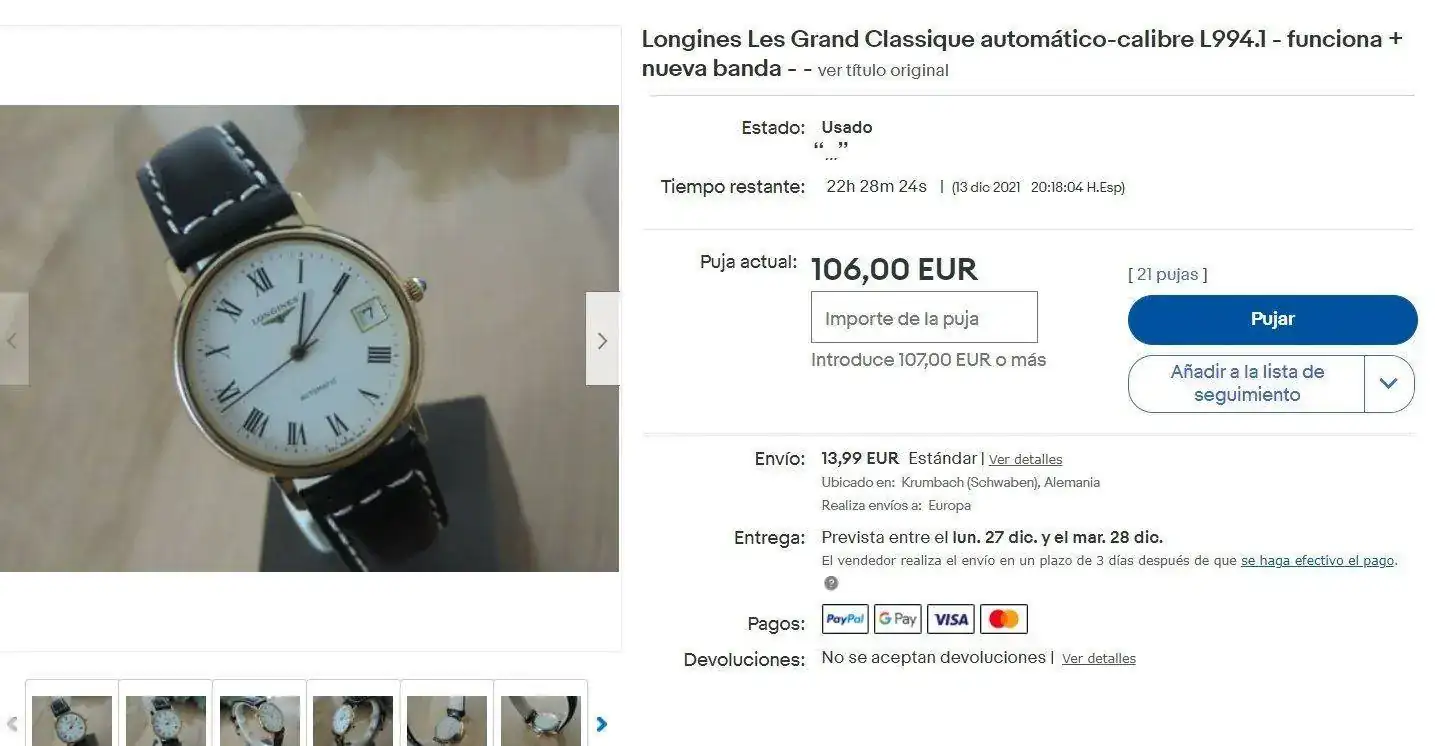Viewport: 1435px width, 746px height.
Task: Expand watchlist options dropdown arrow
Action: (x=1389, y=383)
